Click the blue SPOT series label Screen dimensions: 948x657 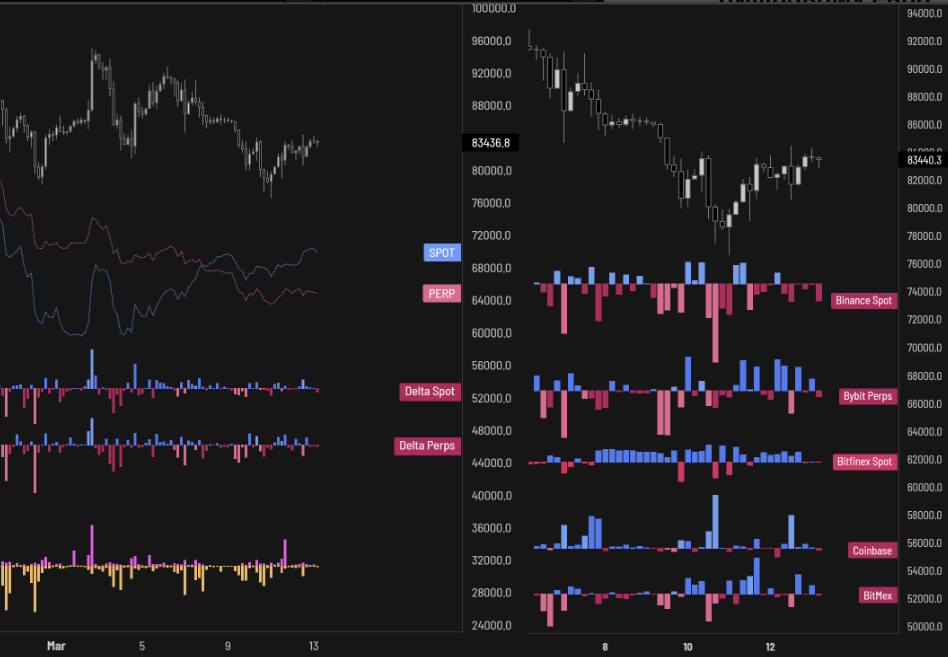click(442, 253)
